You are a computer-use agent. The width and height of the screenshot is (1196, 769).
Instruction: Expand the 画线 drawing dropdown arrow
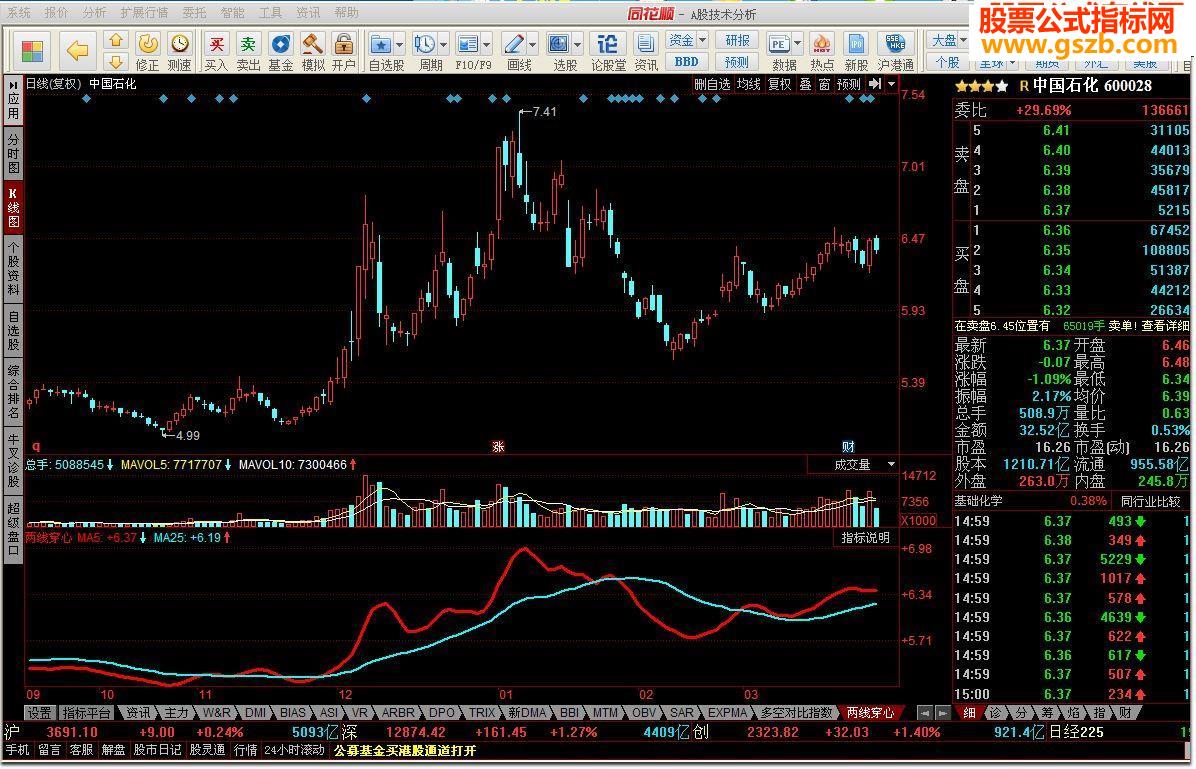tap(532, 45)
